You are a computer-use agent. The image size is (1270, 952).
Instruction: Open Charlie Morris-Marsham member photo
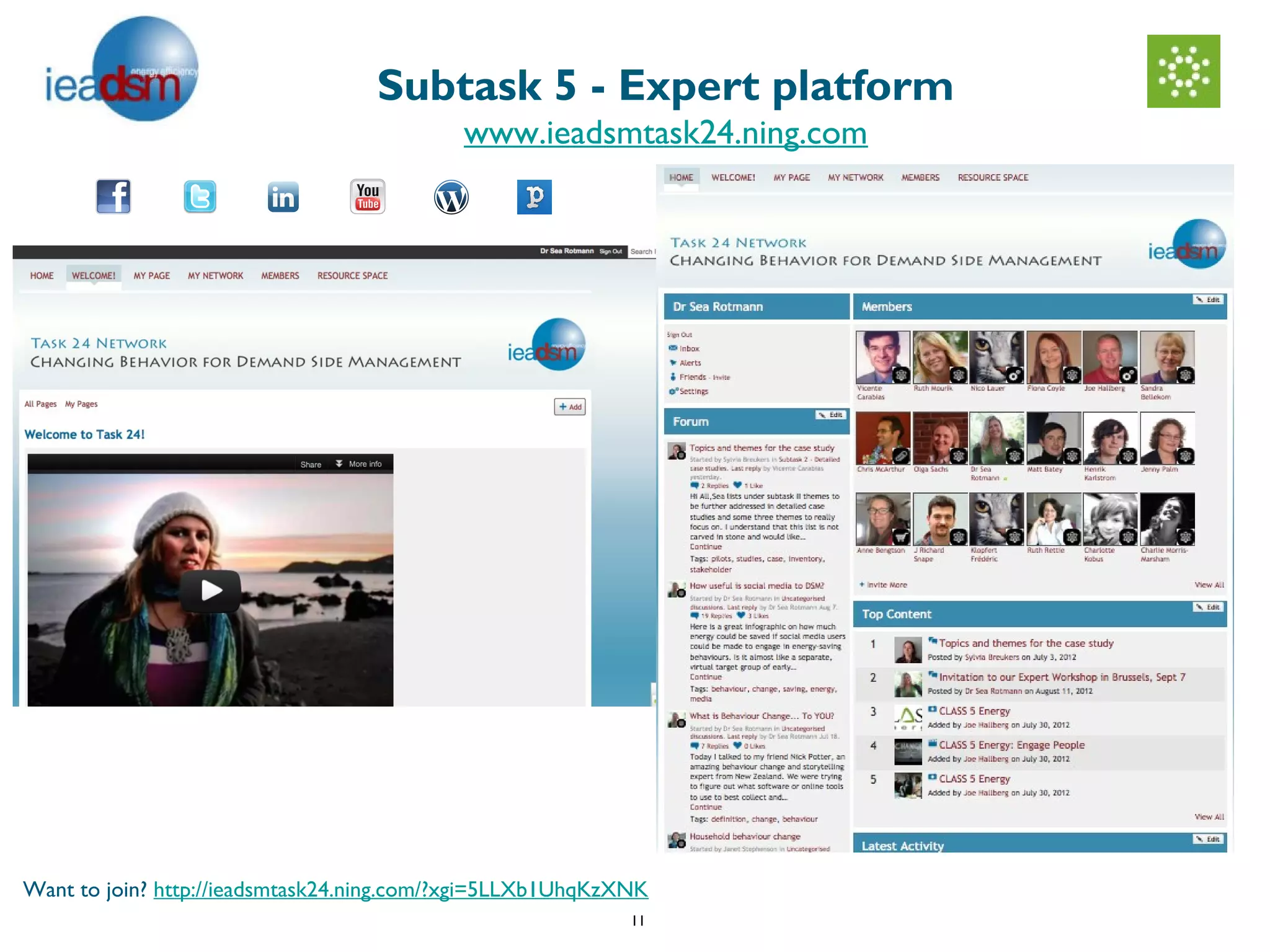click(x=1167, y=519)
